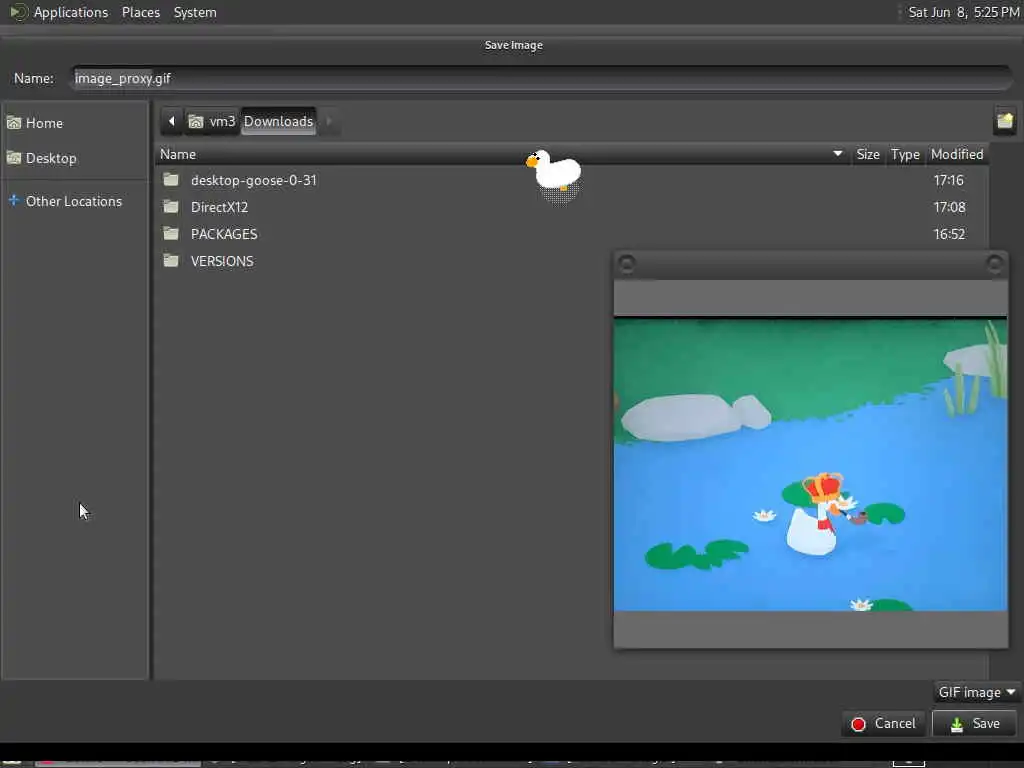Viewport: 1024px width, 768px height.
Task: Click the Save button
Action: coord(974,724)
